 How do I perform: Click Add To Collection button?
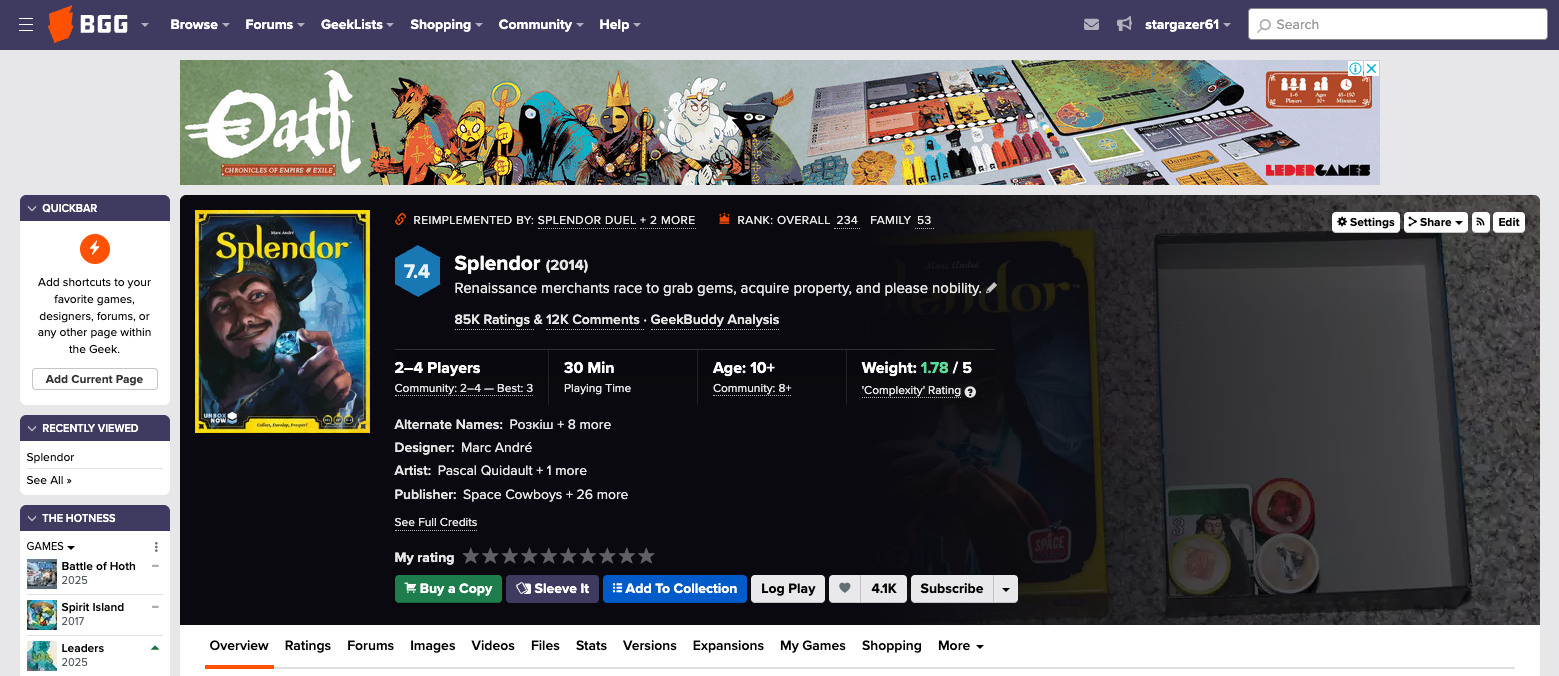(675, 589)
